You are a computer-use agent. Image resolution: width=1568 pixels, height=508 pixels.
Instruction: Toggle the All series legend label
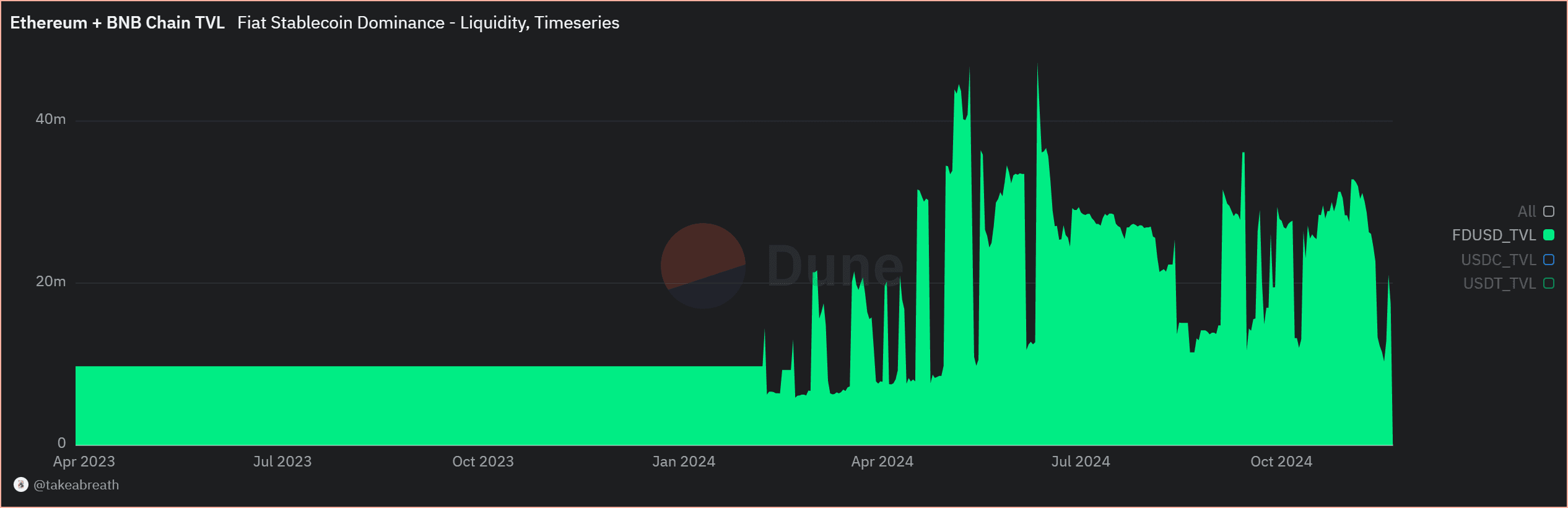[x=1527, y=211]
